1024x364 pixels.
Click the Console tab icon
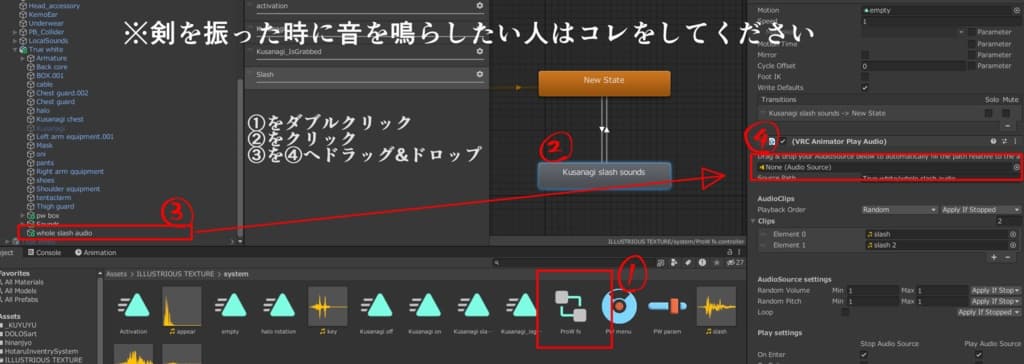(31, 252)
